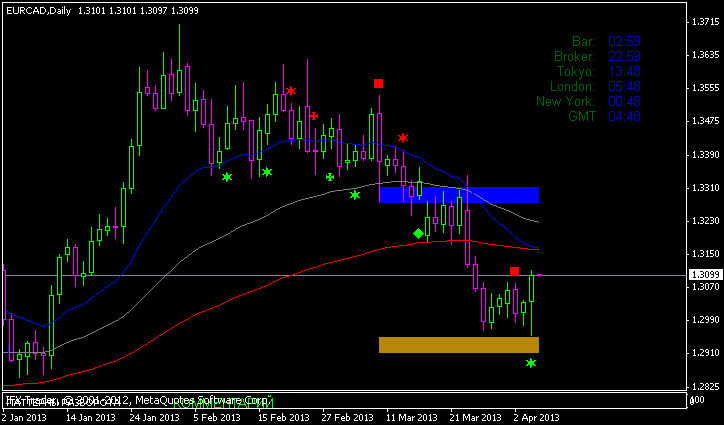
Task: Click the red star right of the upper red square
Action: click(x=403, y=138)
